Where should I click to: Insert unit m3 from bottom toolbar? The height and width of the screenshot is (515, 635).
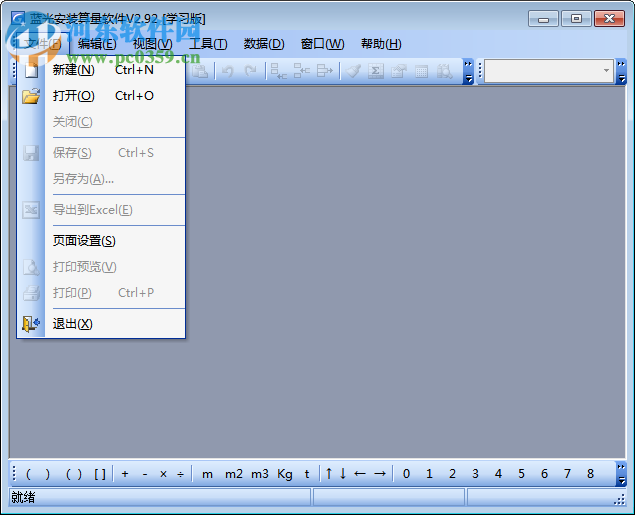(x=260, y=474)
